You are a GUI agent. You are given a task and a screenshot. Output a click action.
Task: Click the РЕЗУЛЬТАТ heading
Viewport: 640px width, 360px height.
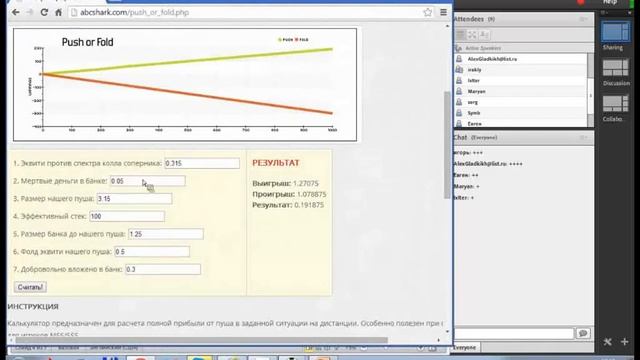point(276,163)
